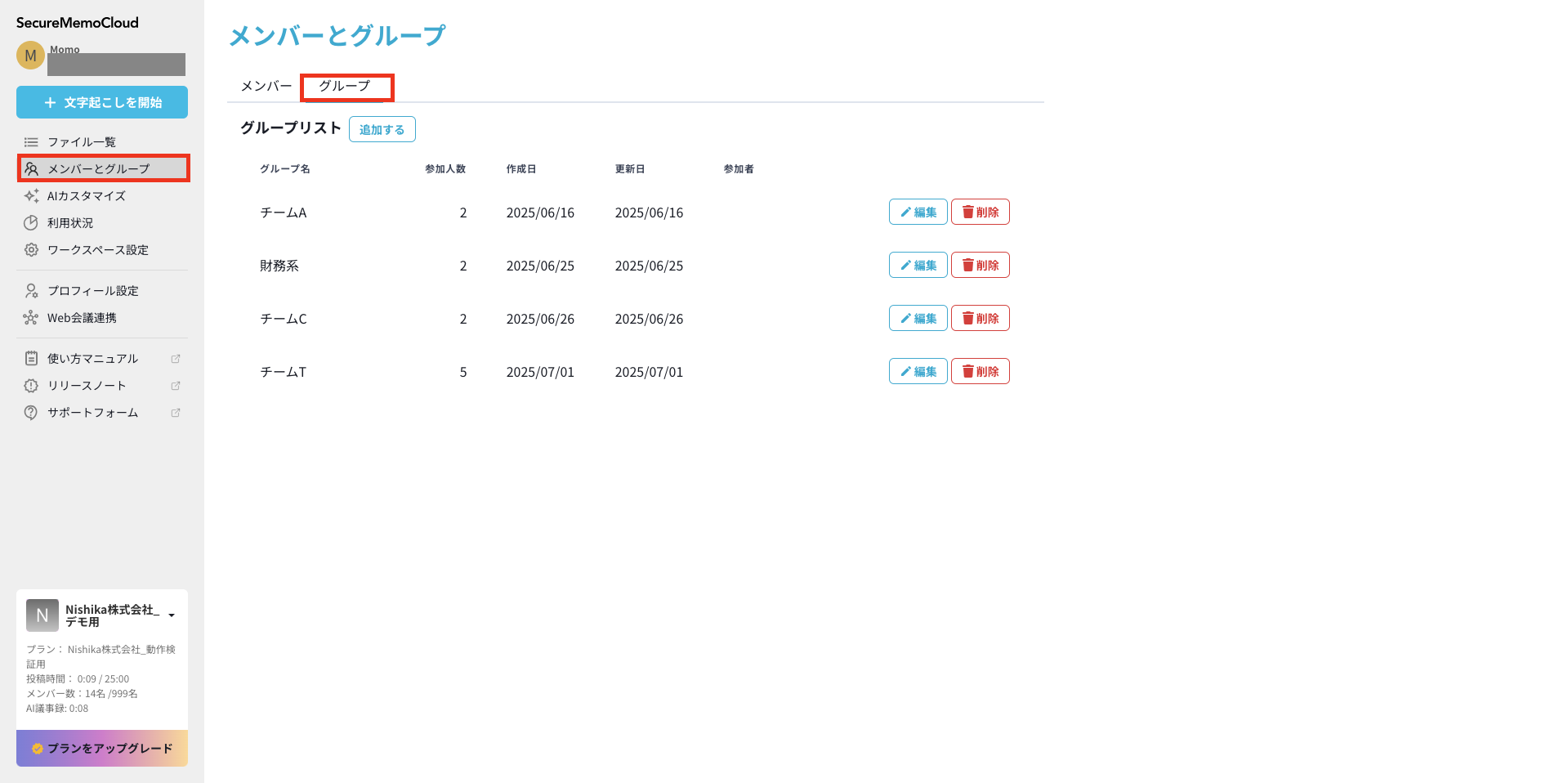Select the グループ tab
The image size is (1568, 783).
coord(345,86)
